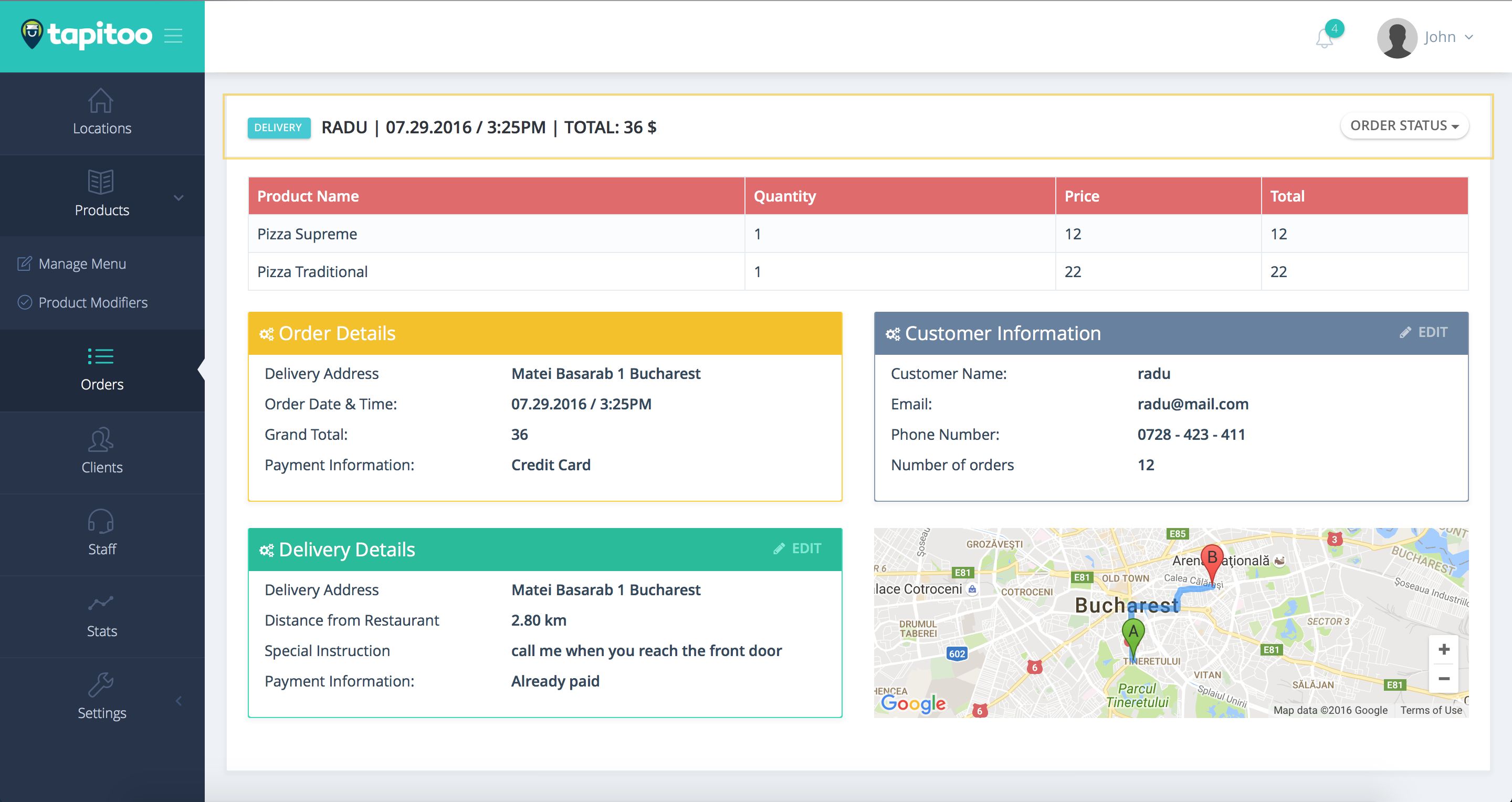Select Product Modifiers menu item
This screenshot has height=802, width=1512.
click(93, 303)
